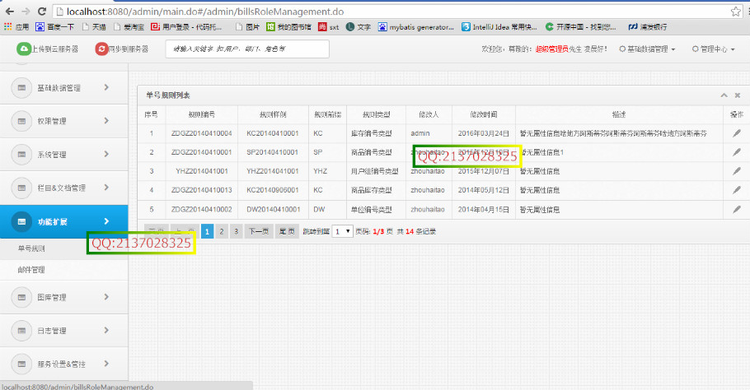Edit rule ZDGZ20140410001 with its pencil icon

(x=737, y=152)
